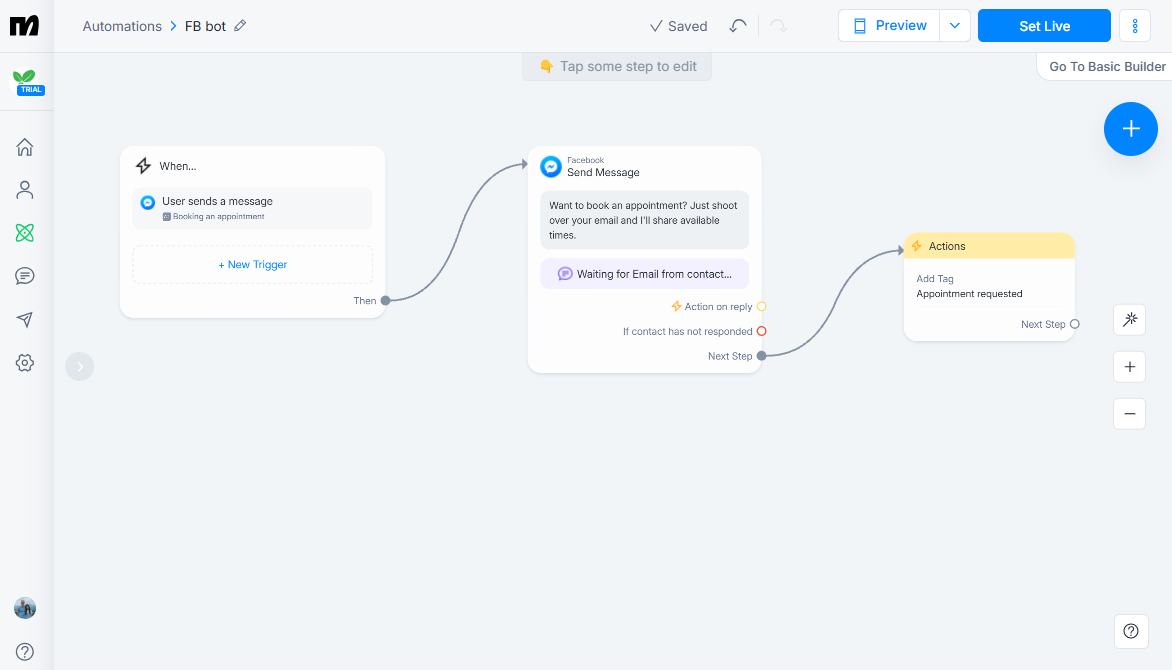Open the three-dot options menu

[1135, 25]
